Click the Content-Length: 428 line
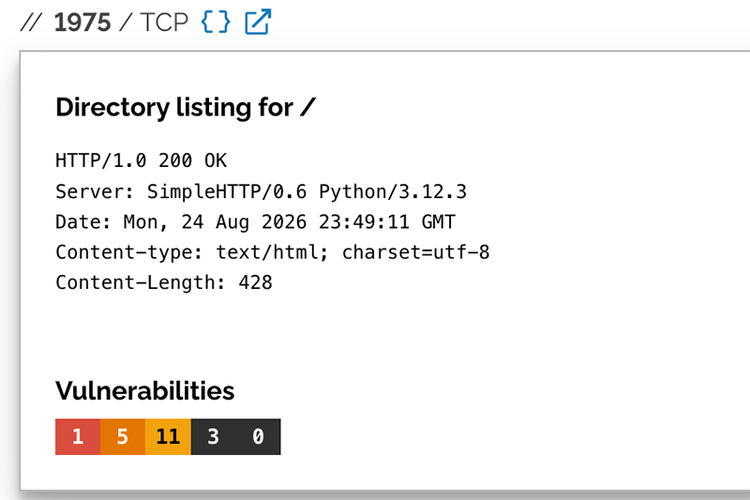The width and height of the screenshot is (750, 500). pos(164,283)
